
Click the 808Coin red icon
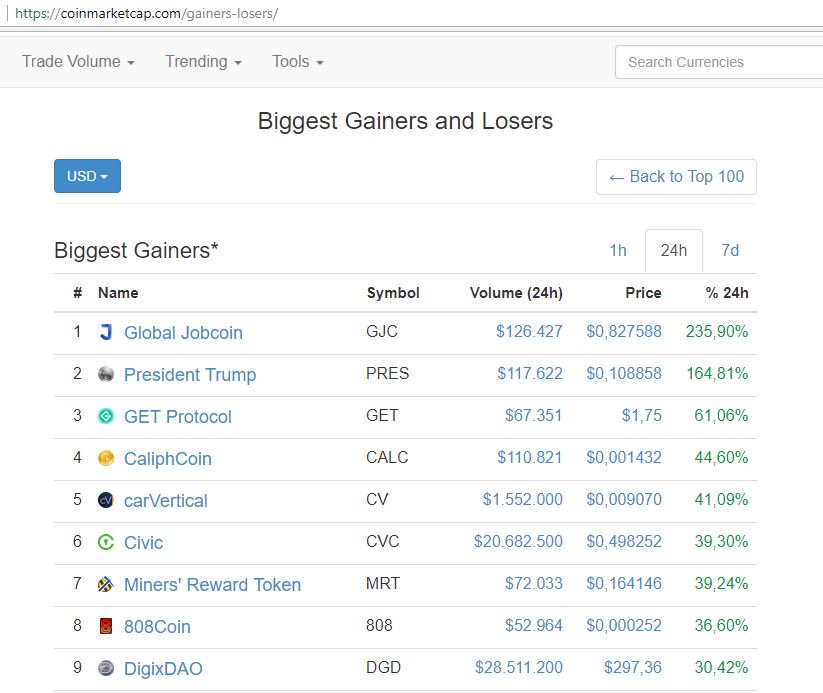[106, 626]
